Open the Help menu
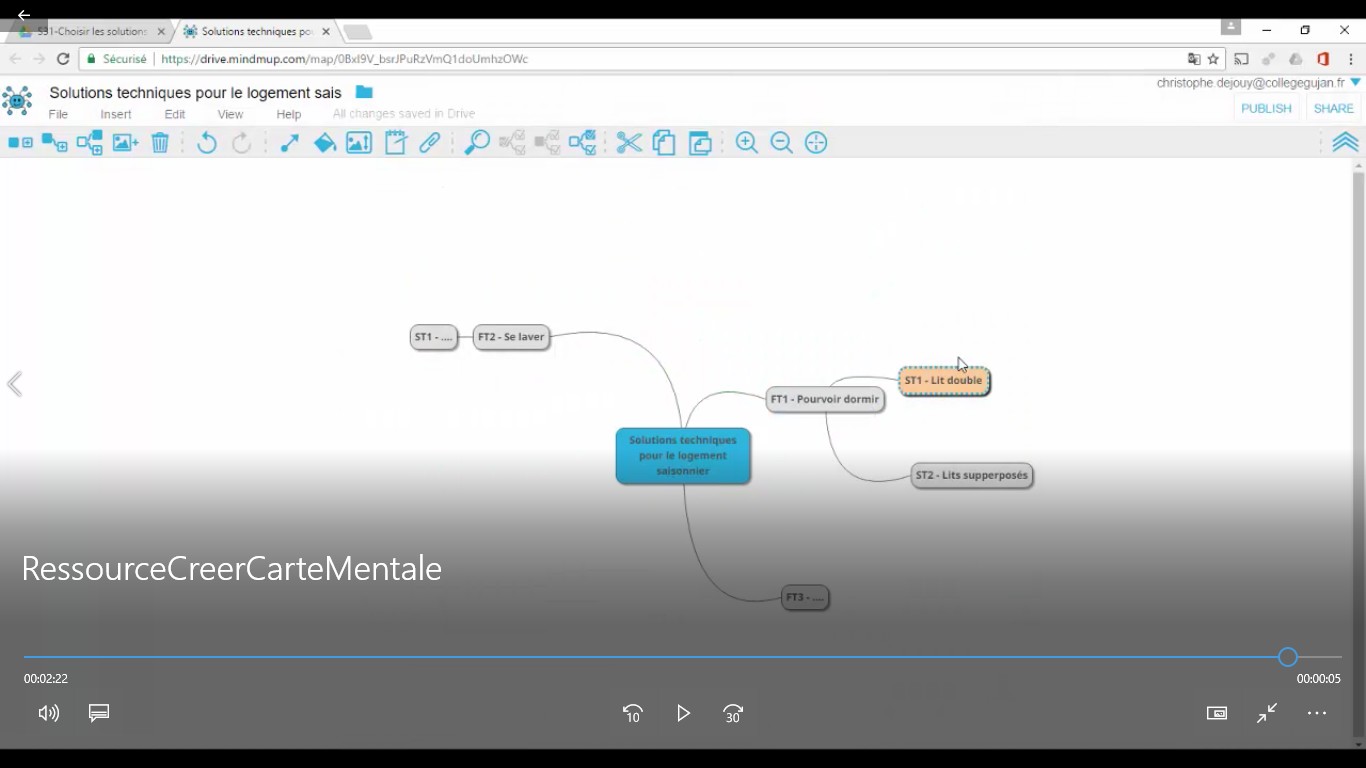 point(289,114)
